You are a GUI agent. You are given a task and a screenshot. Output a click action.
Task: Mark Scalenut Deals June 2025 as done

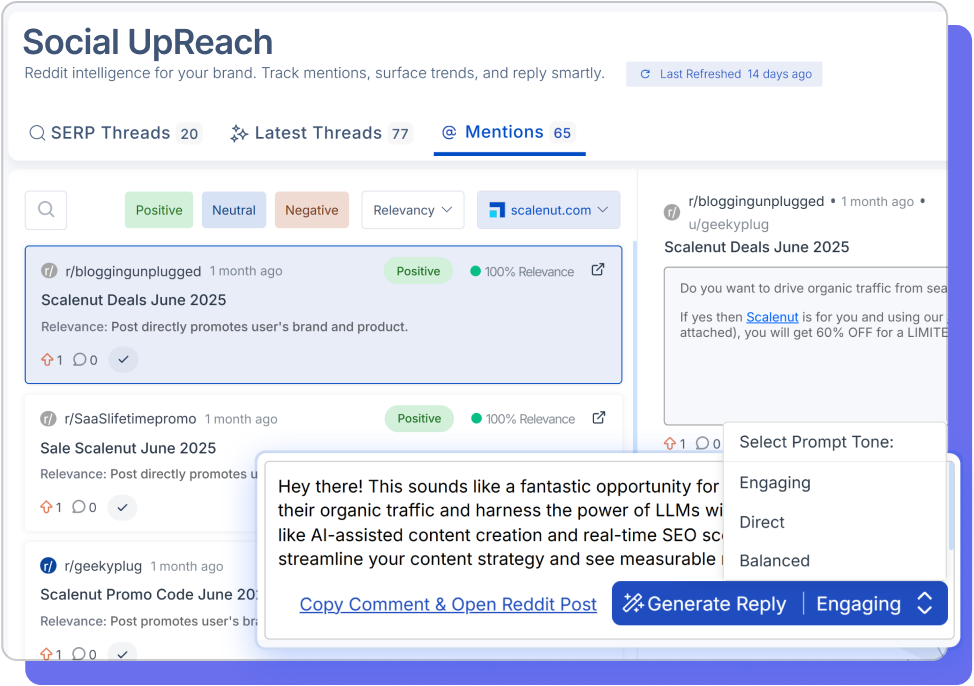pos(123,359)
